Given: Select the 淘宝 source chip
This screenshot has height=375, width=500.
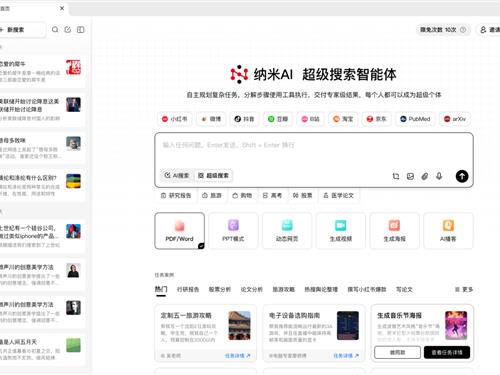Looking at the screenshot, I should click(x=343, y=119).
